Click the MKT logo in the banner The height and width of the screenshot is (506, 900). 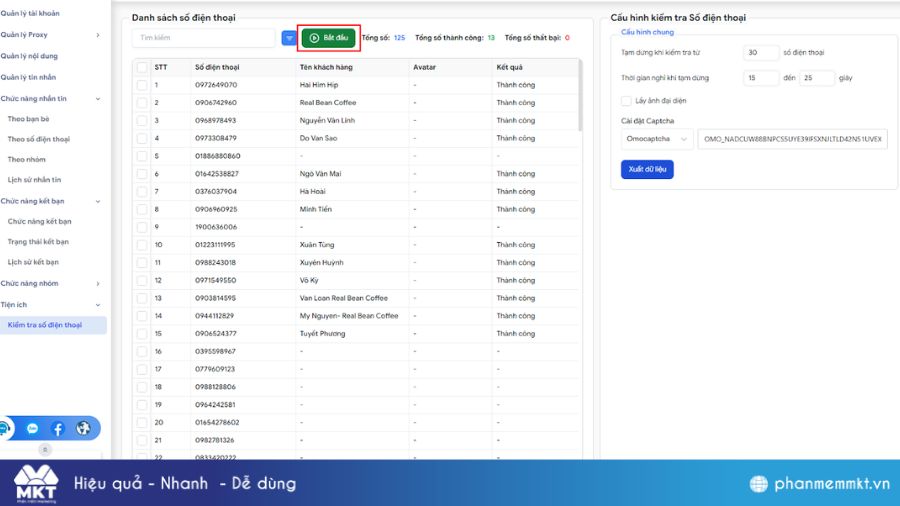[x=36, y=484]
